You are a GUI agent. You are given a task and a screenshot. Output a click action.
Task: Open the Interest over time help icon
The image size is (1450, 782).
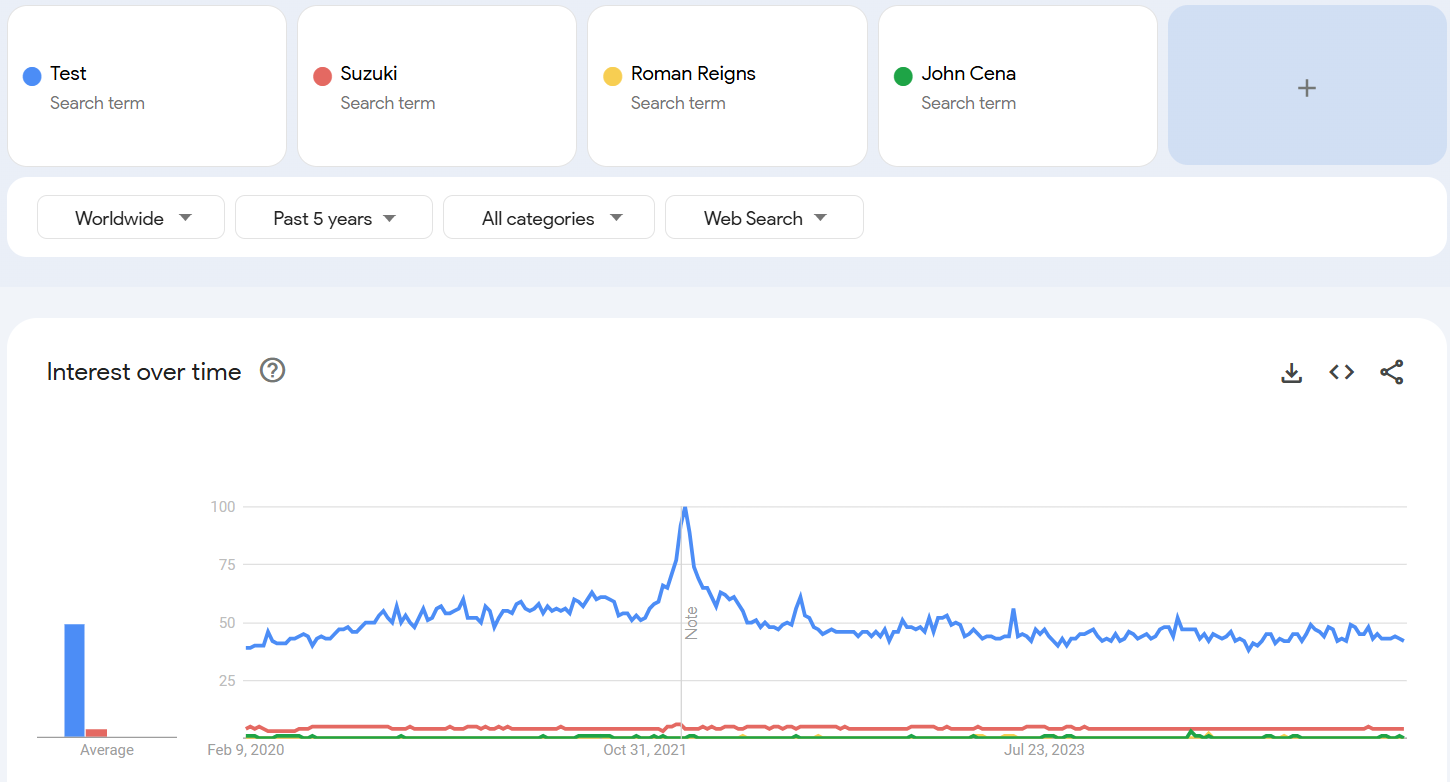272,371
